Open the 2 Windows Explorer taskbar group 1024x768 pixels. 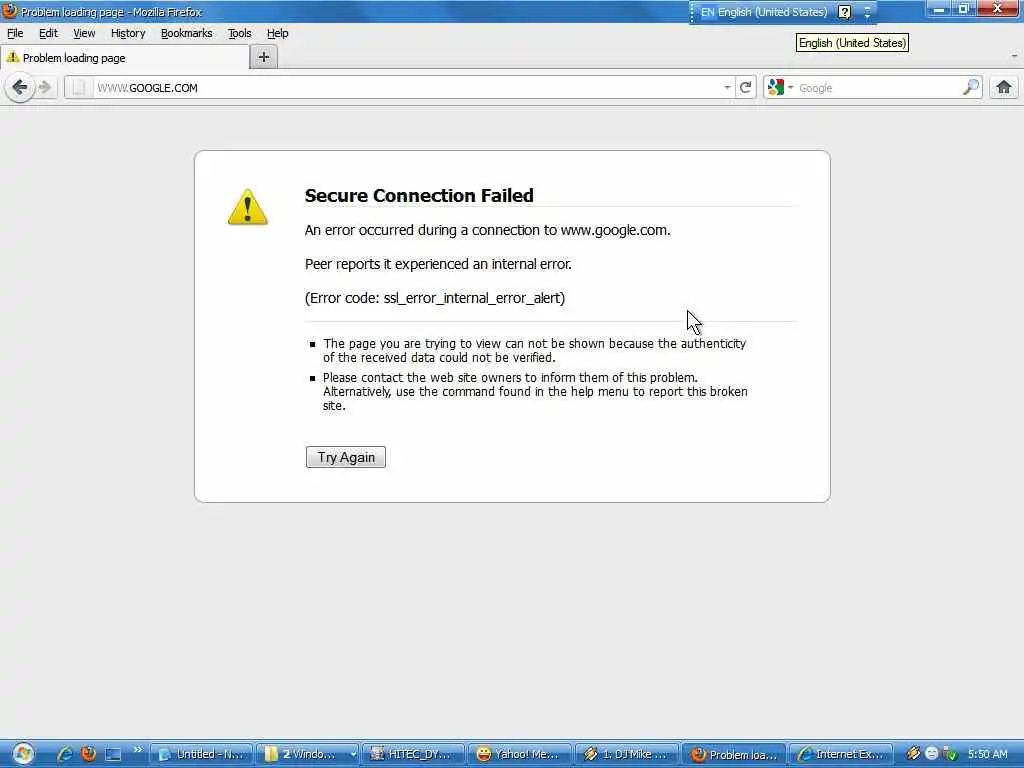click(x=307, y=754)
